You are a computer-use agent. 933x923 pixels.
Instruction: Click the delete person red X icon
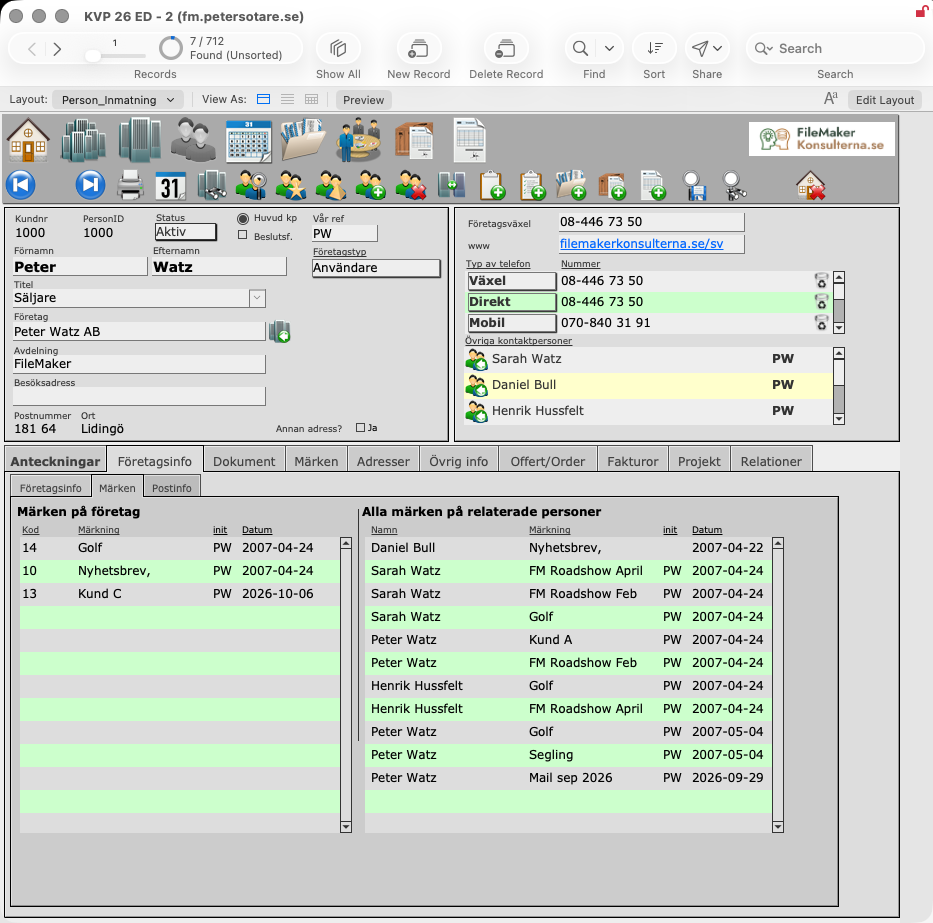pyautogui.click(x=411, y=185)
